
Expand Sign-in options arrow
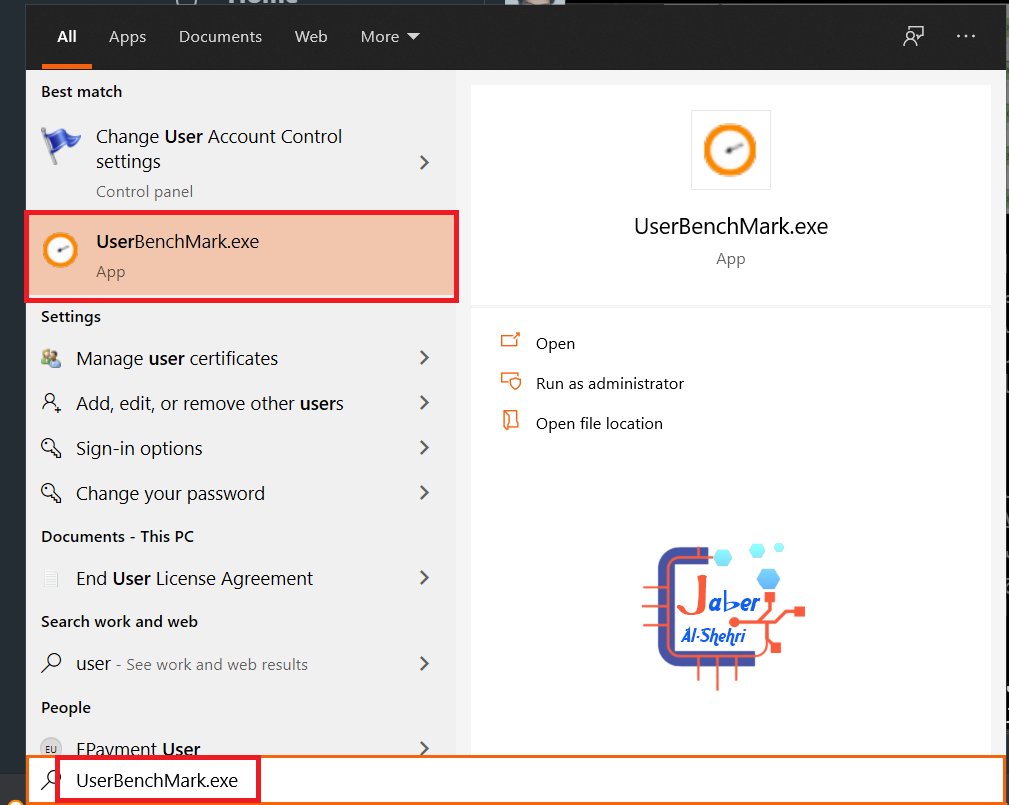(x=424, y=448)
